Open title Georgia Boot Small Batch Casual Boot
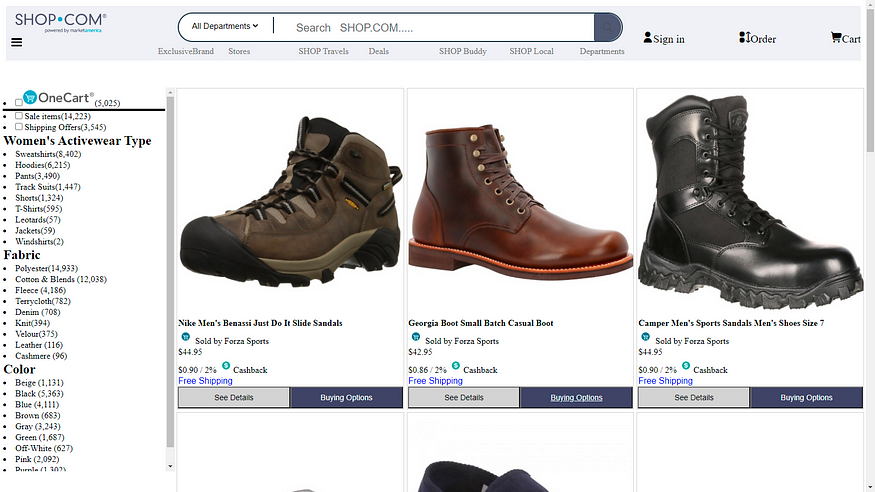Screen dimensions: 875x492 pos(480,323)
